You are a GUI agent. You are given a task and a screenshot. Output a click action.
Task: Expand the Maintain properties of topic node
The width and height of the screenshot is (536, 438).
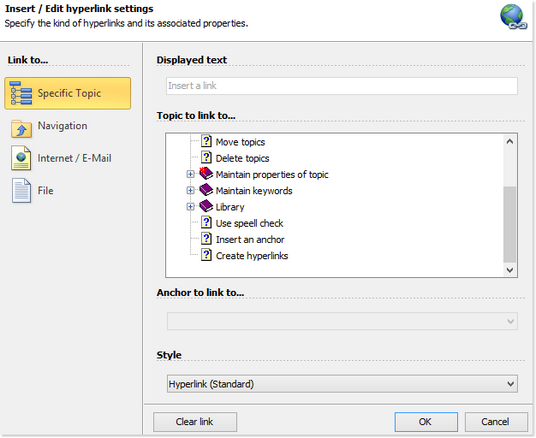click(x=190, y=174)
